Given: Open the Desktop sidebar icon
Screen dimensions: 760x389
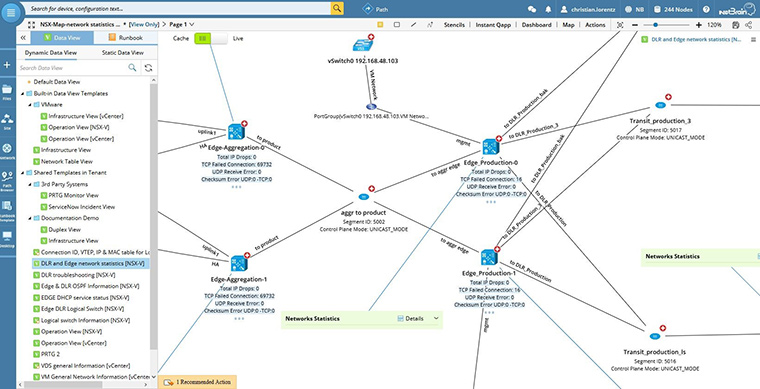Looking at the screenshot, I should pos(7,239).
